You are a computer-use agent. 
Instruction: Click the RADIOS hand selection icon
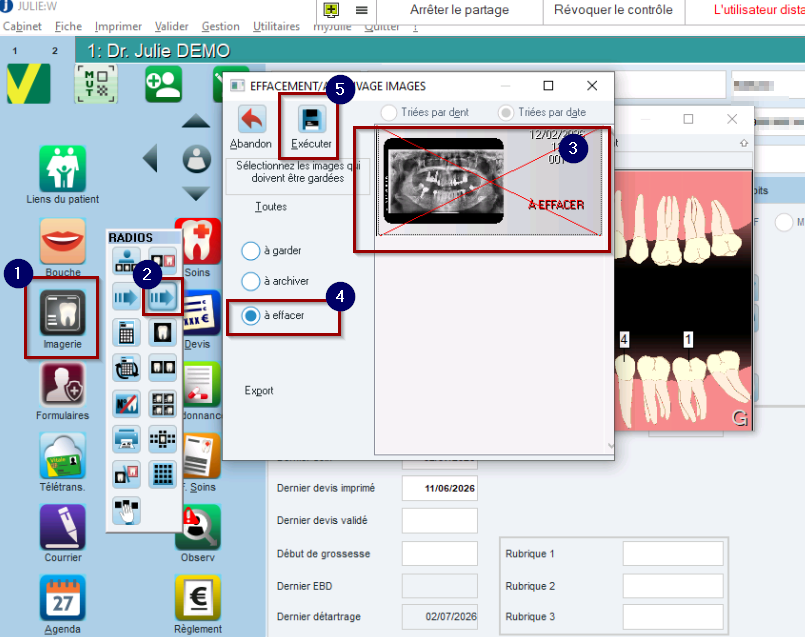tap(126, 511)
